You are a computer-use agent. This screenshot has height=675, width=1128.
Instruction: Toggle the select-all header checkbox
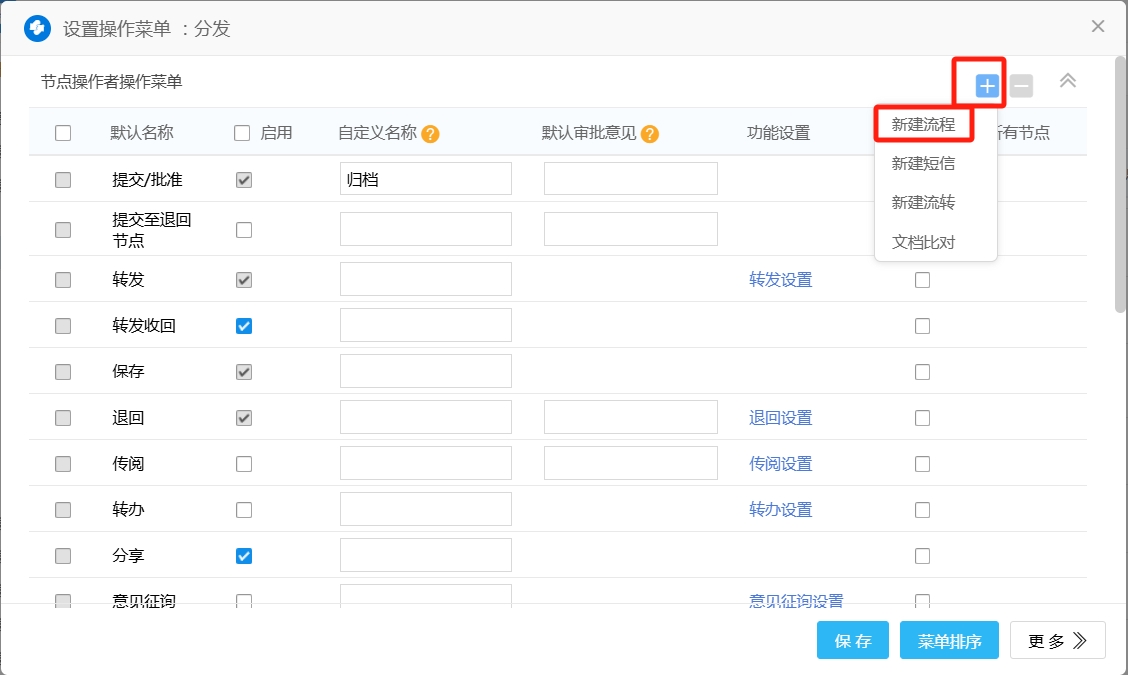(x=63, y=133)
